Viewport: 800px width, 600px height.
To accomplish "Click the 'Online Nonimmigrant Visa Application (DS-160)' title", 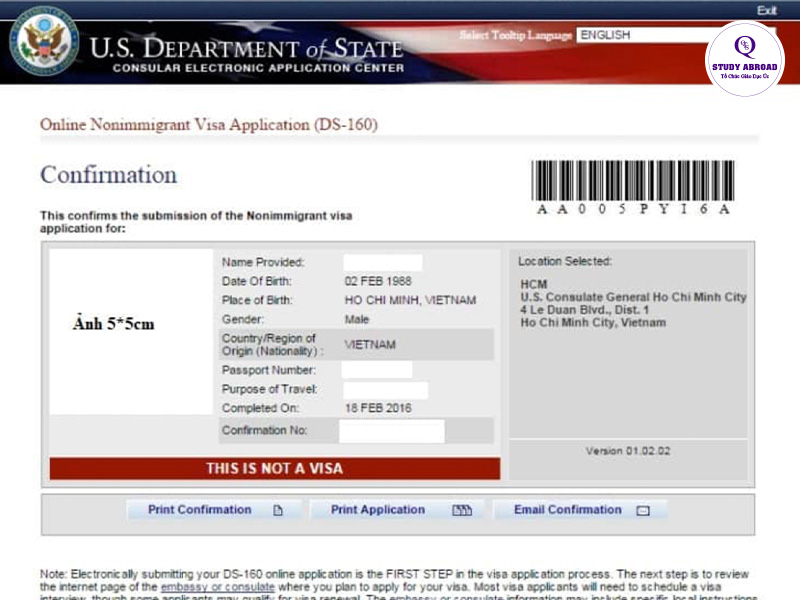I will point(209,124).
